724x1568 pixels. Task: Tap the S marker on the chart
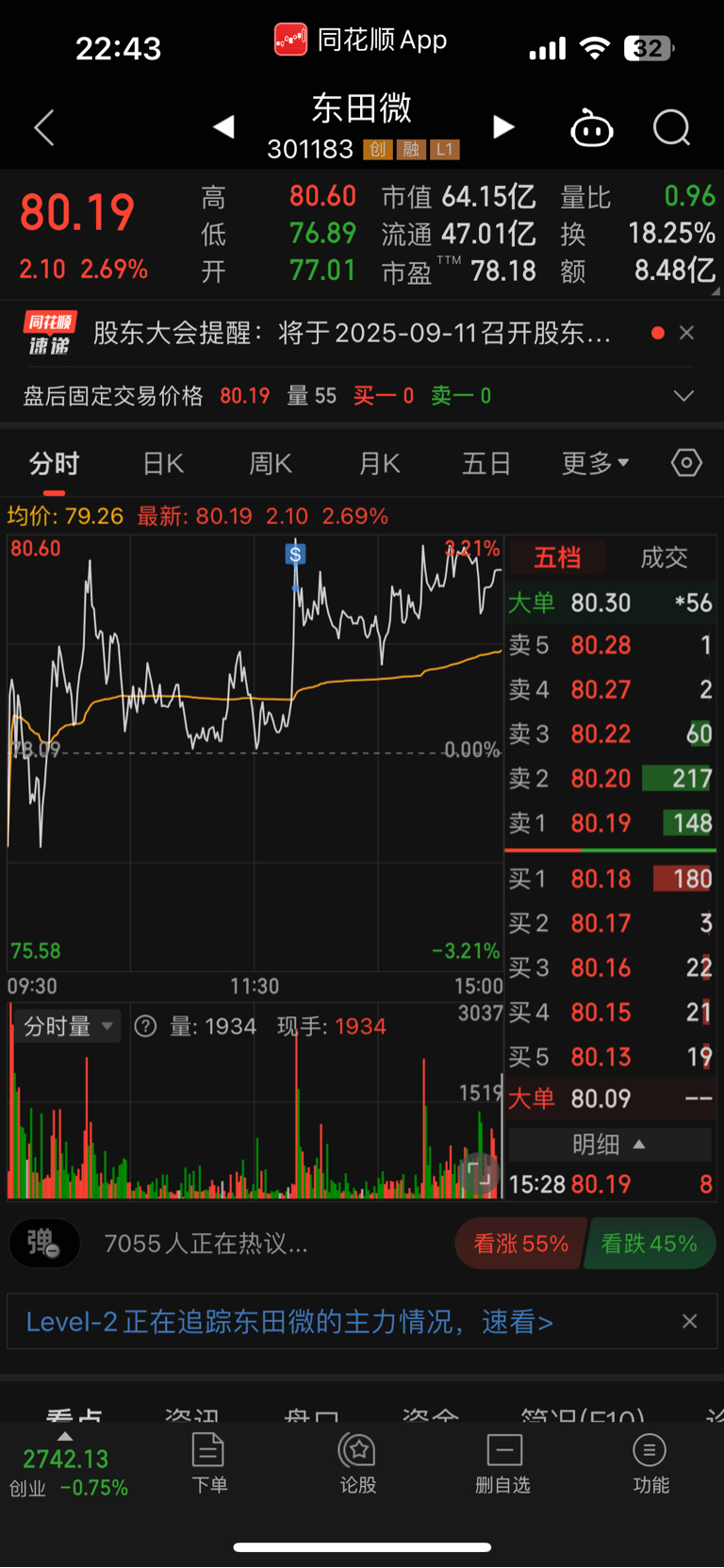pyautogui.click(x=295, y=554)
